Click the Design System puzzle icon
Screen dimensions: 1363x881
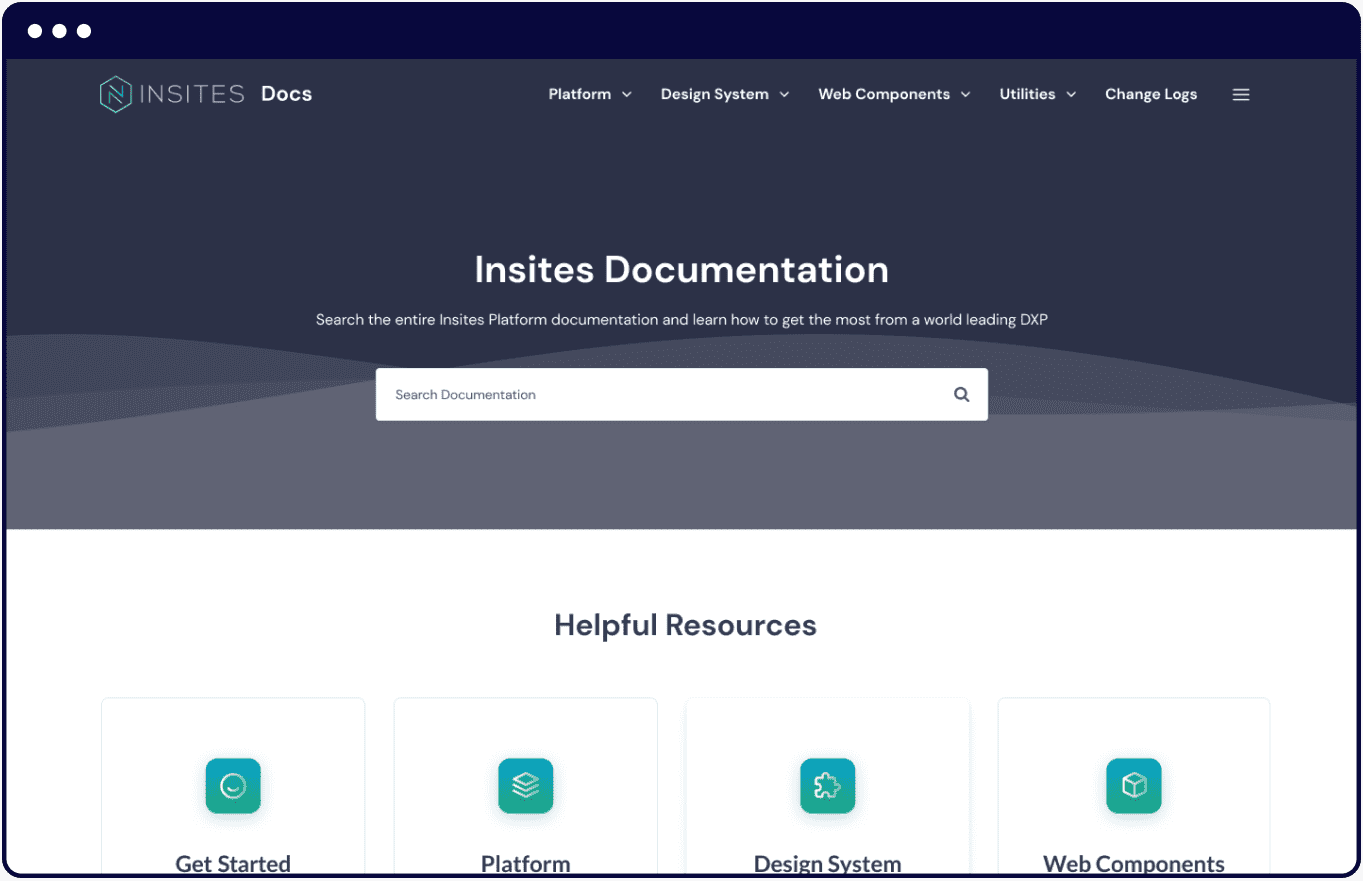(x=828, y=785)
